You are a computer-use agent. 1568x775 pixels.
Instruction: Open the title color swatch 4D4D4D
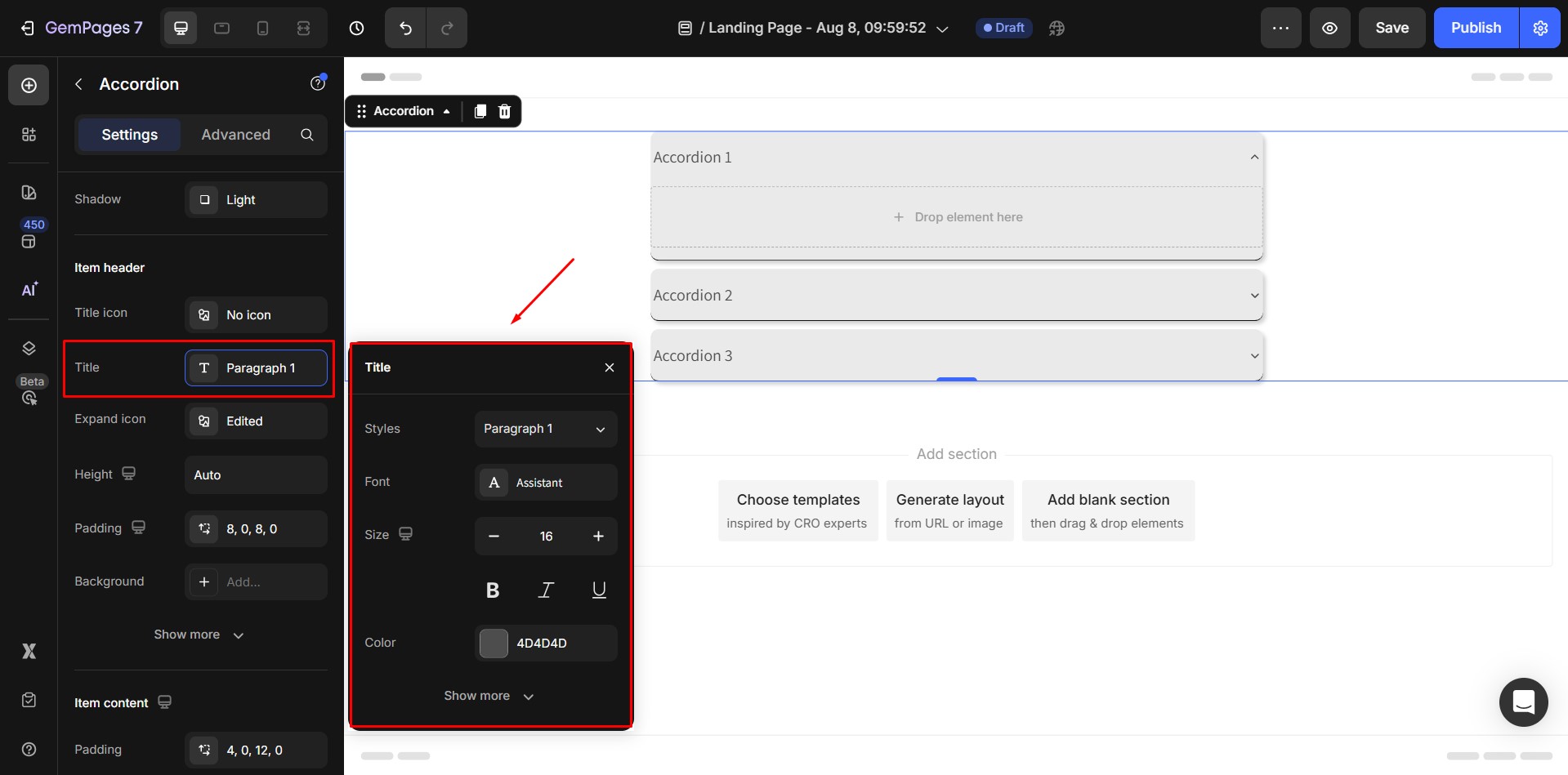(494, 644)
